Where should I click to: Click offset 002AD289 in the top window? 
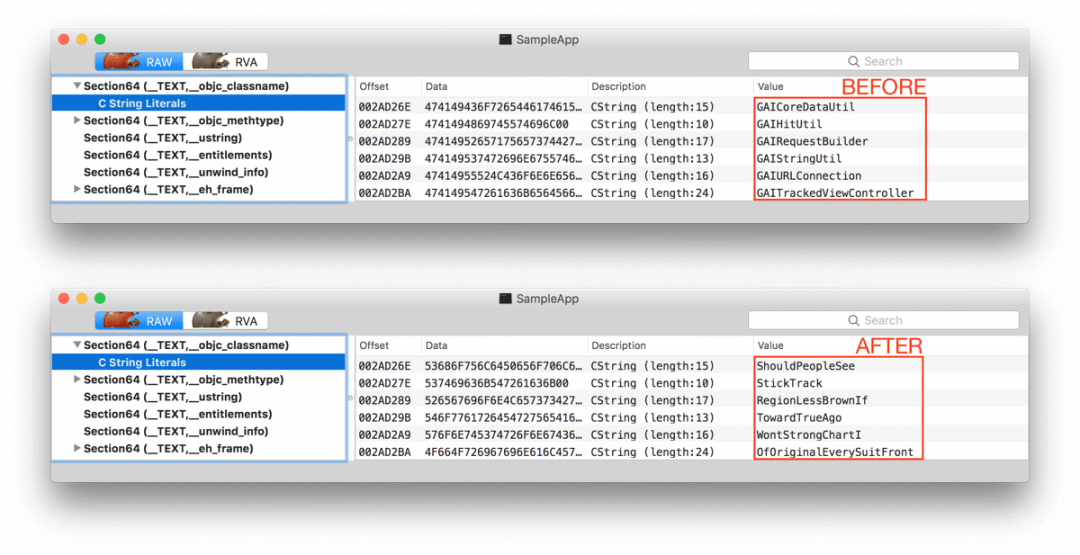384,141
